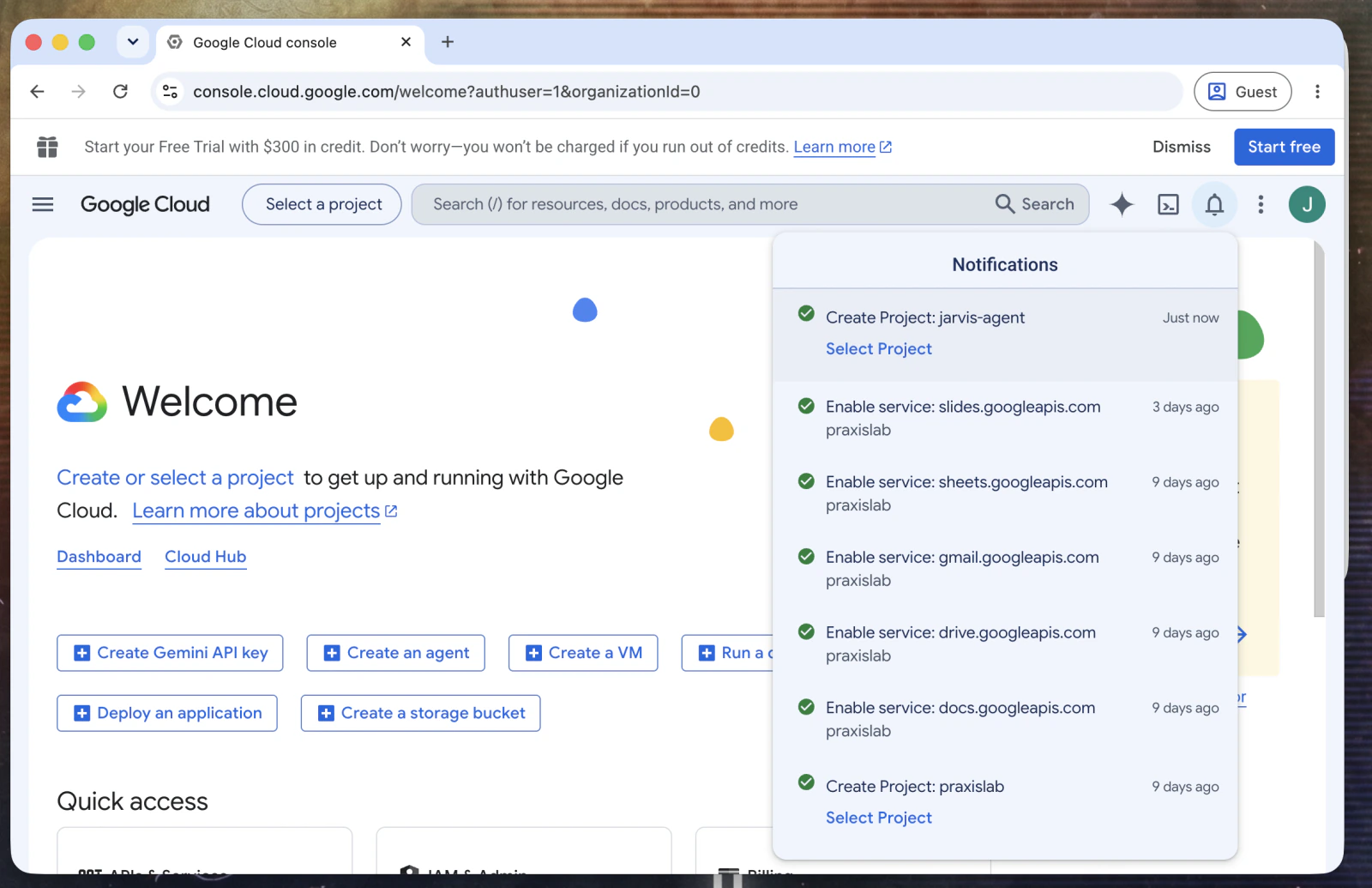Open the docs.googleapis.com notification
Image resolution: width=1372 pixels, height=888 pixels.
pos(1005,719)
